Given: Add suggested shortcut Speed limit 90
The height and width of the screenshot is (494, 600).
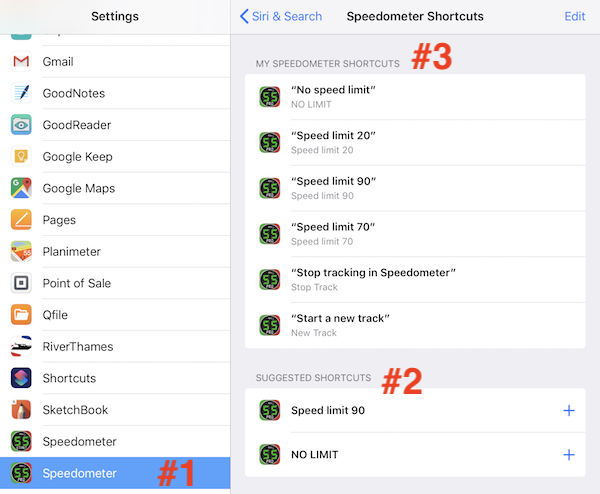Looking at the screenshot, I should pos(569,410).
